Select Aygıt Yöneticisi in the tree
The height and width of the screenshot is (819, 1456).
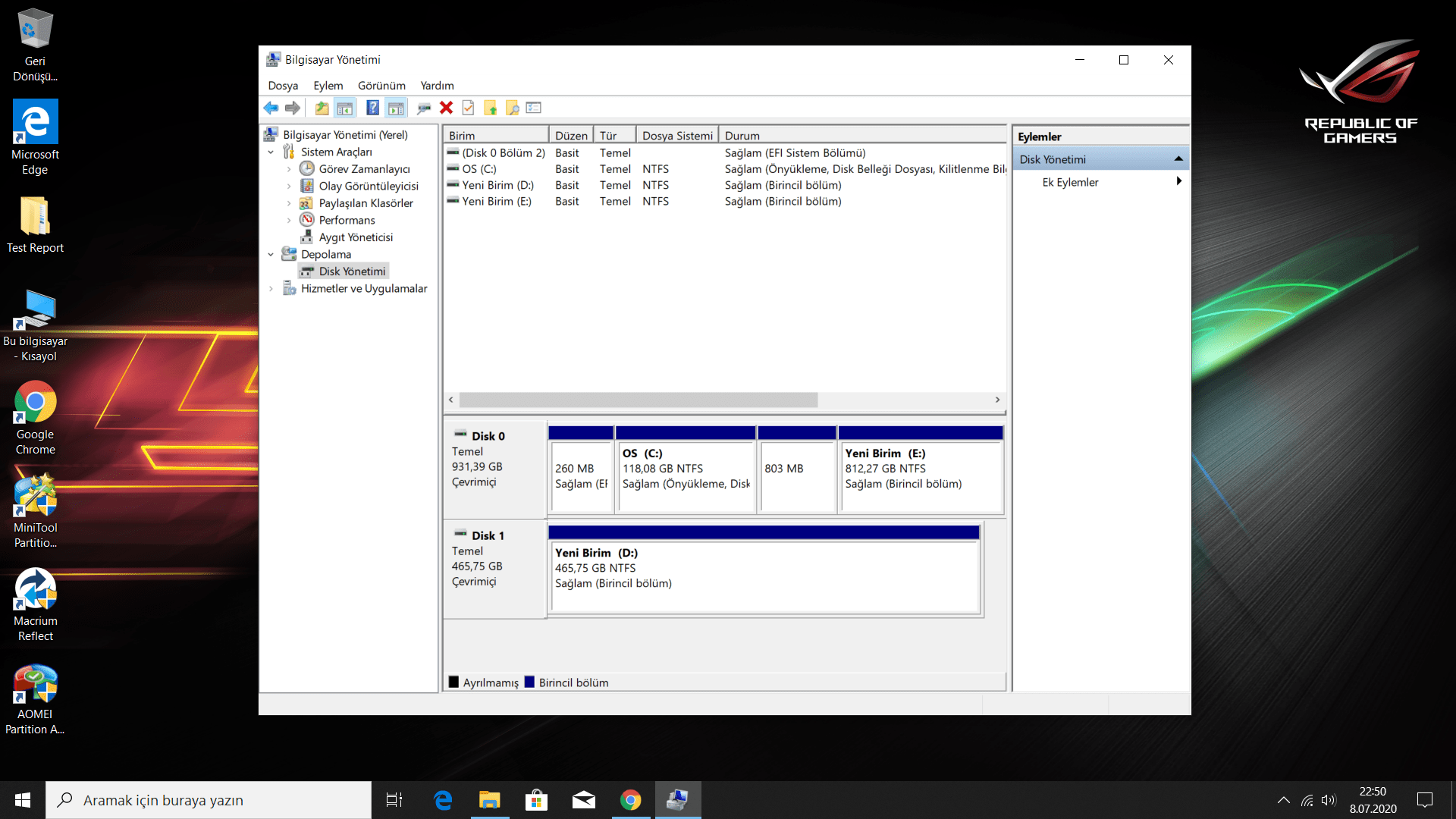coord(355,237)
